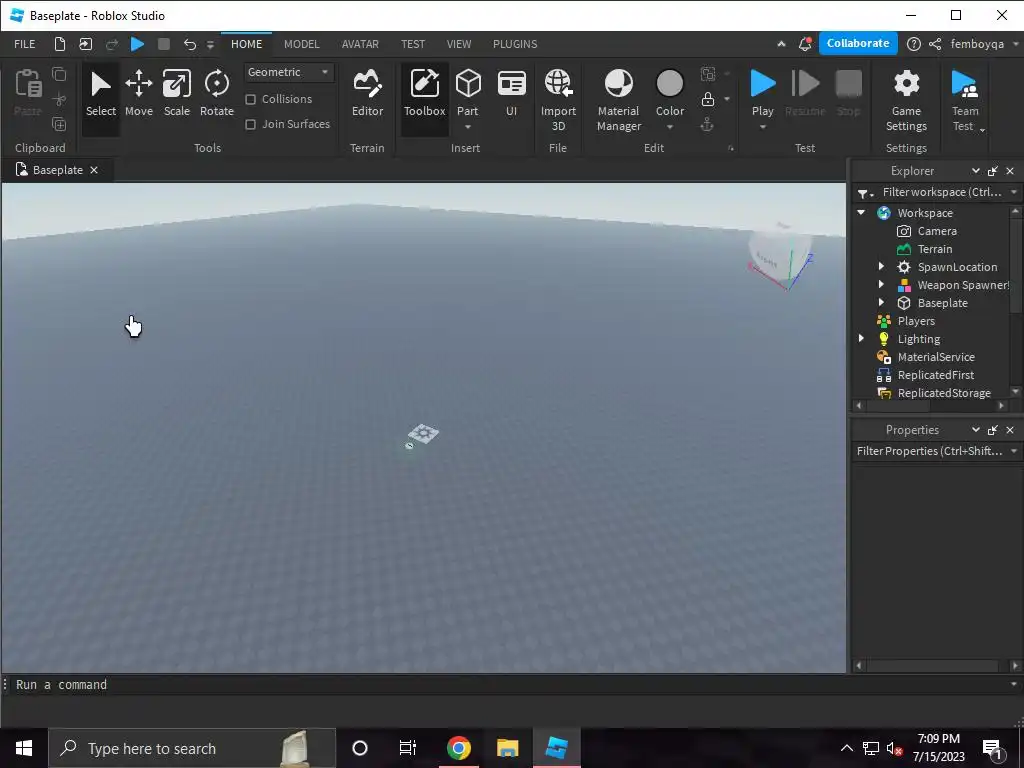Click Import 3D

558,101
